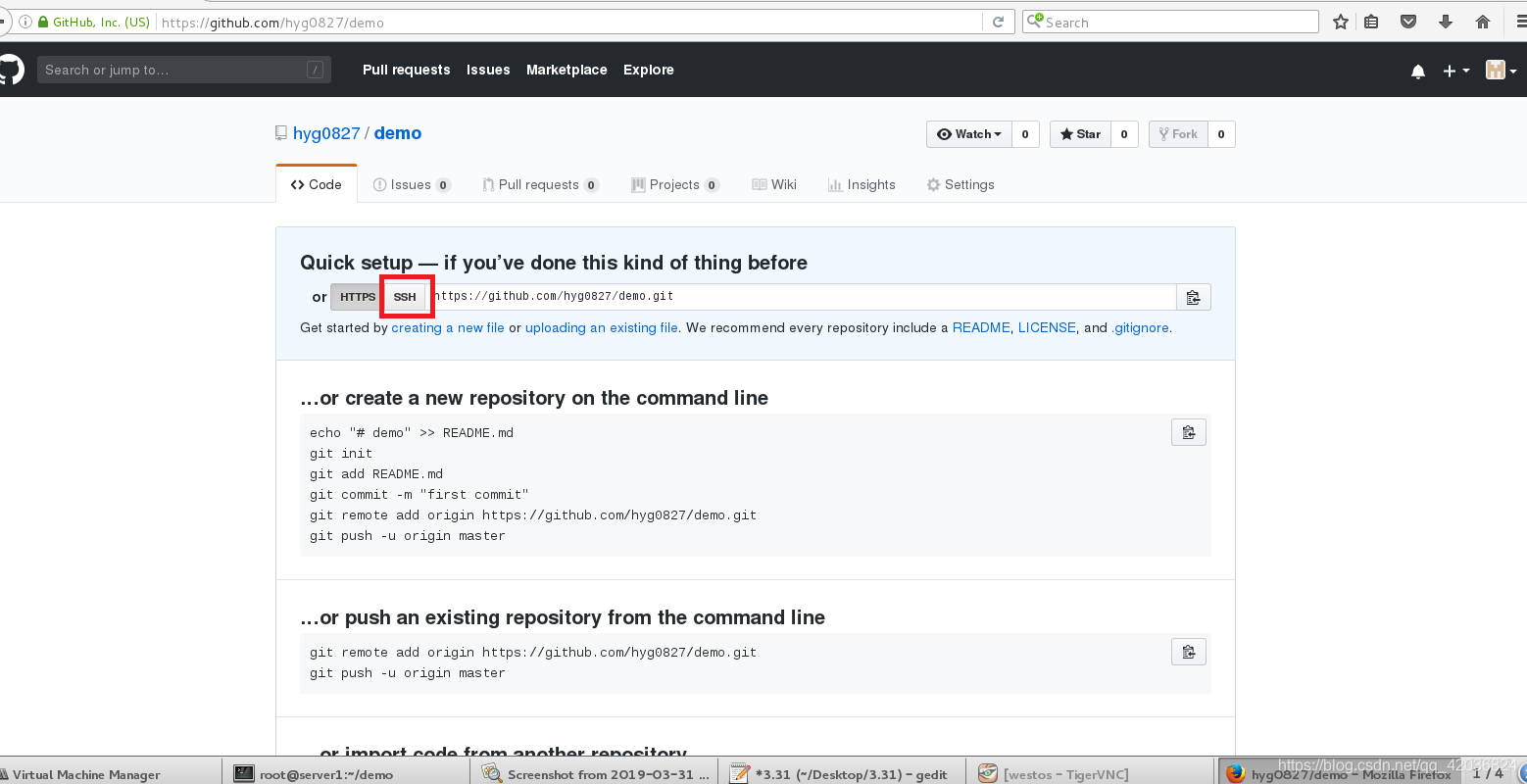Image resolution: width=1527 pixels, height=784 pixels.
Task: Switch to the Code tab
Action: [317, 184]
